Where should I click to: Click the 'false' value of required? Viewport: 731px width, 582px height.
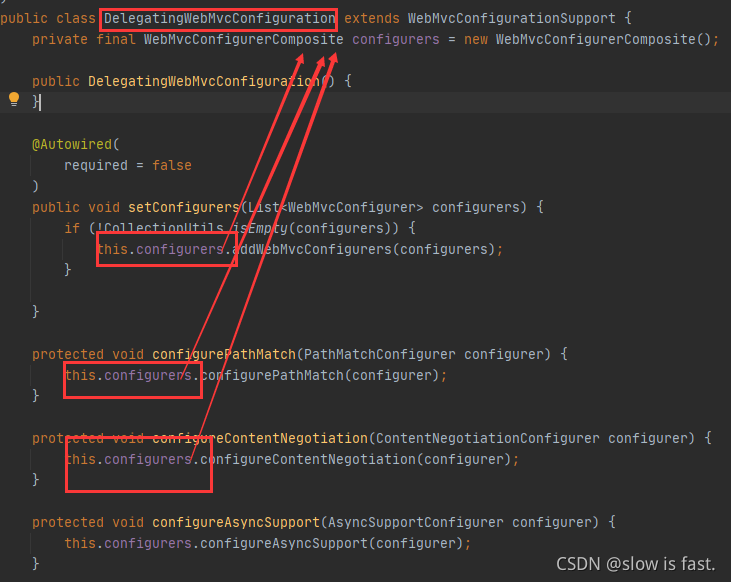click(172, 166)
